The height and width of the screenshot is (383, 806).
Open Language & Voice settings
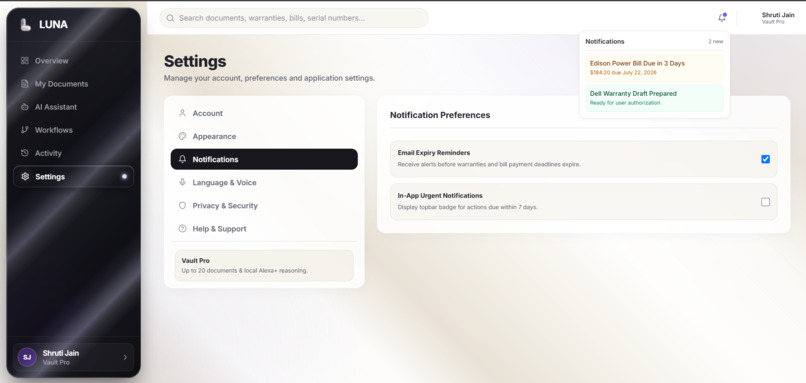264,183
